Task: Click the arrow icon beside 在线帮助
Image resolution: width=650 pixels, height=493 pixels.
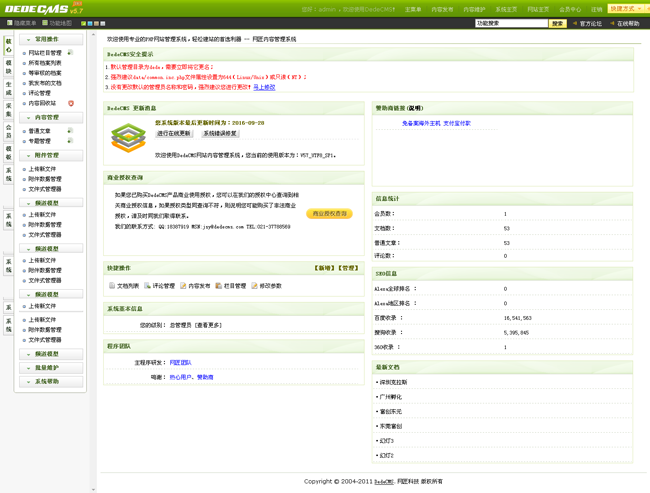Action: click(612, 23)
